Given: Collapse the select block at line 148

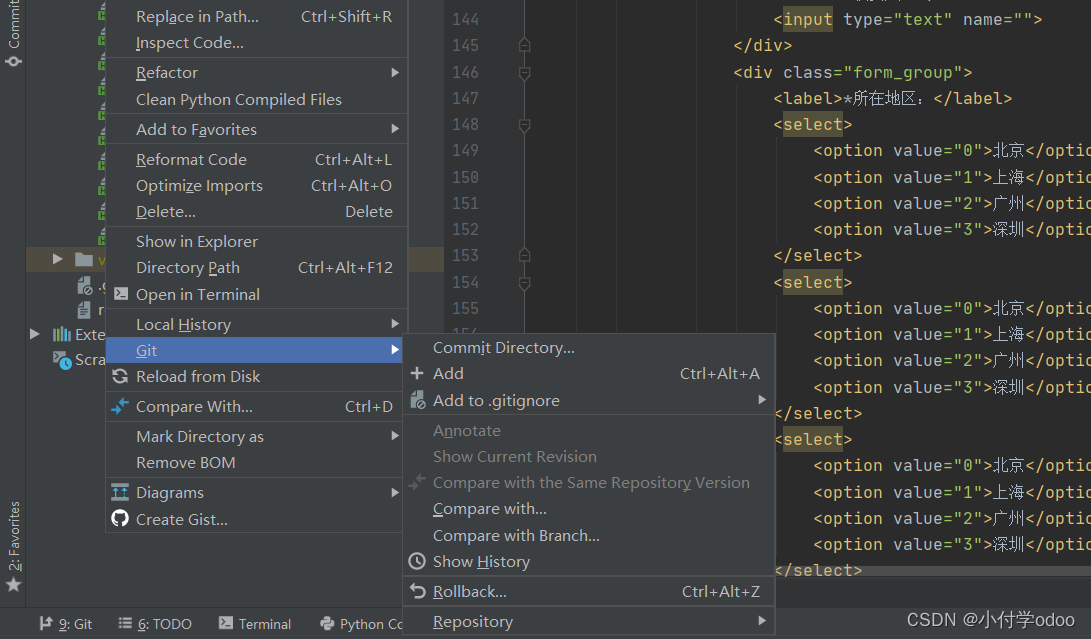Looking at the screenshot, I should tap(525, 125).
